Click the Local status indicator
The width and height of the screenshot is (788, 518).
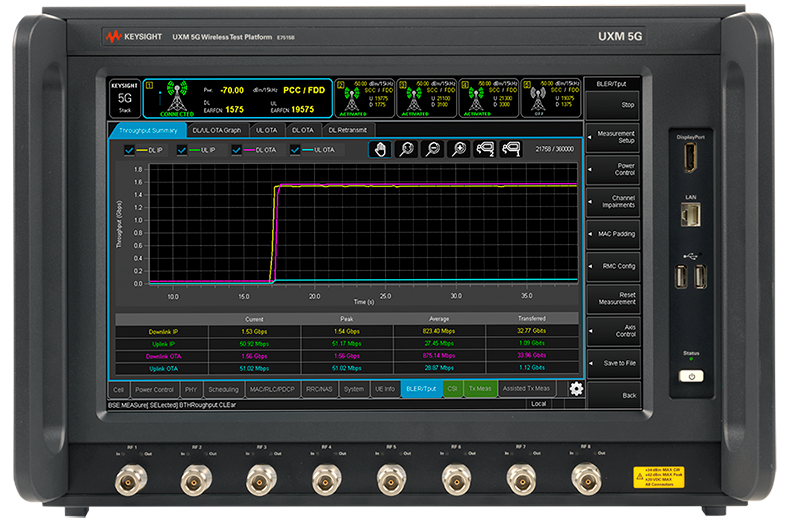539,404
